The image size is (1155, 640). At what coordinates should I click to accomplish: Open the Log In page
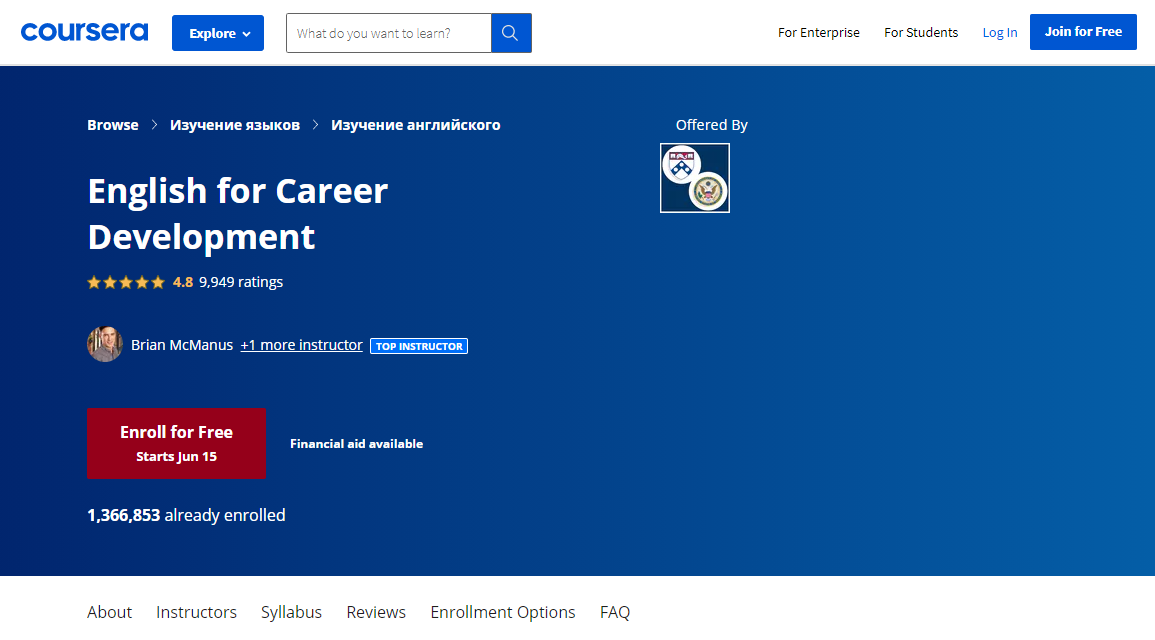(x=999, y=32)
